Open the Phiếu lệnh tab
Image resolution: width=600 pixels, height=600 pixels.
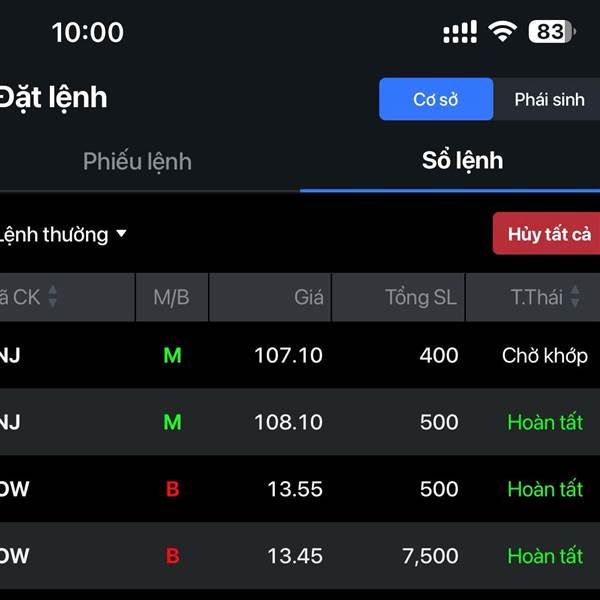point(137,161)
